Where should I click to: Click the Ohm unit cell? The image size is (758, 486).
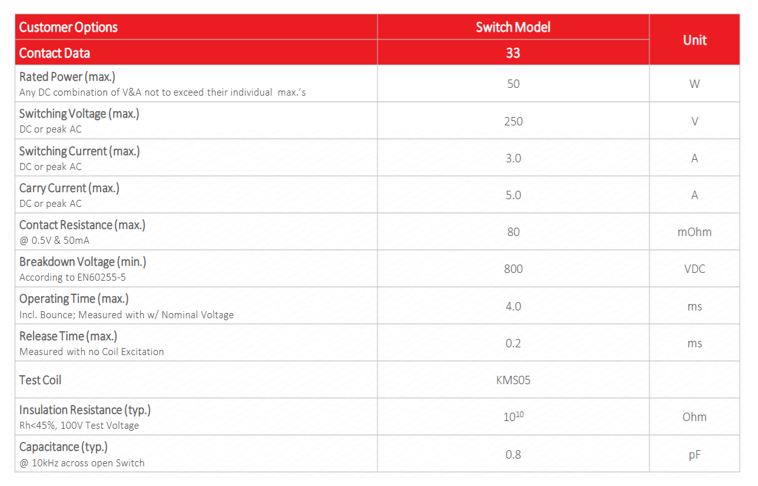click(x=694, y=417)
